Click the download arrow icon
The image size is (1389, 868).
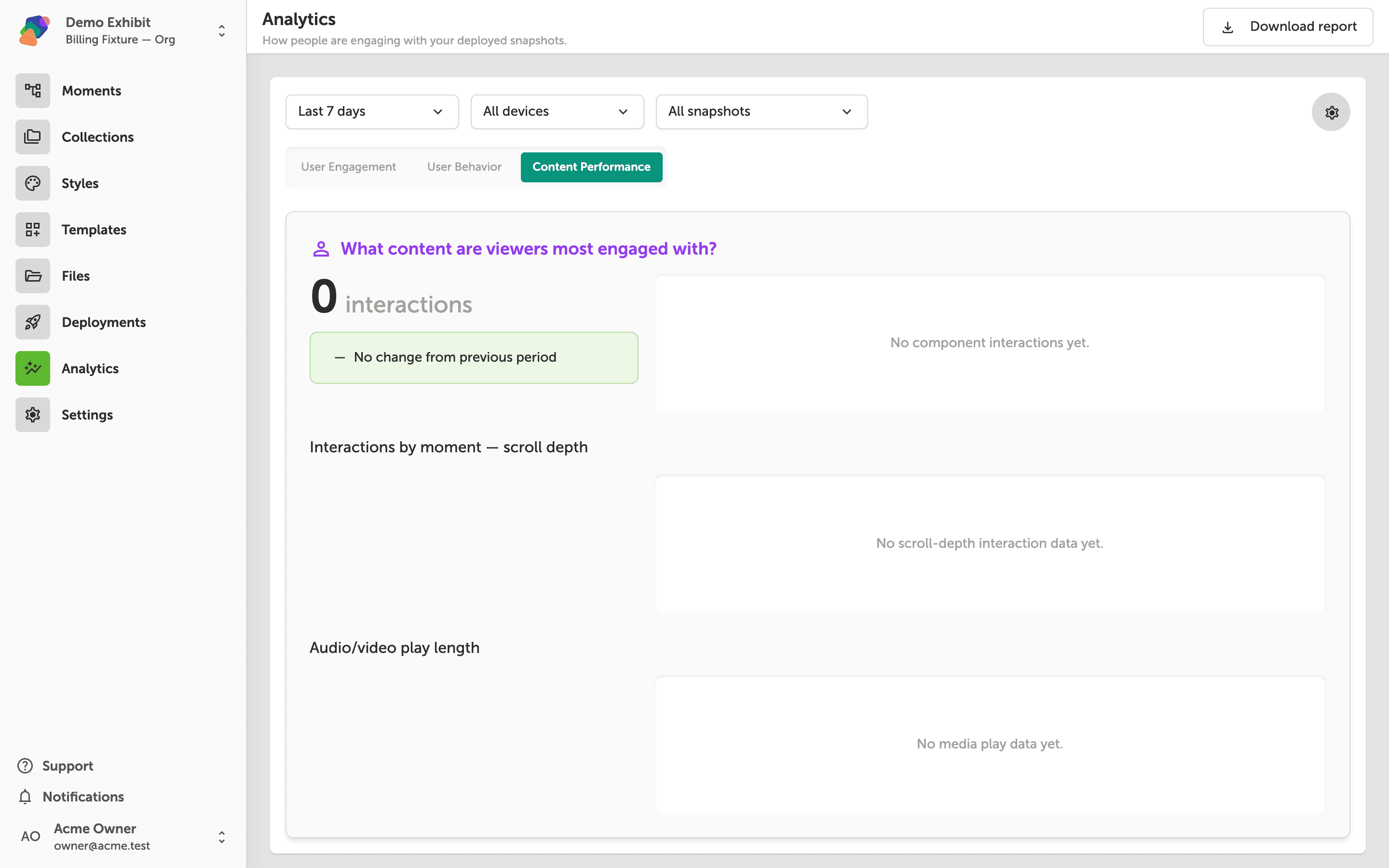click(x=1228, y=27)
